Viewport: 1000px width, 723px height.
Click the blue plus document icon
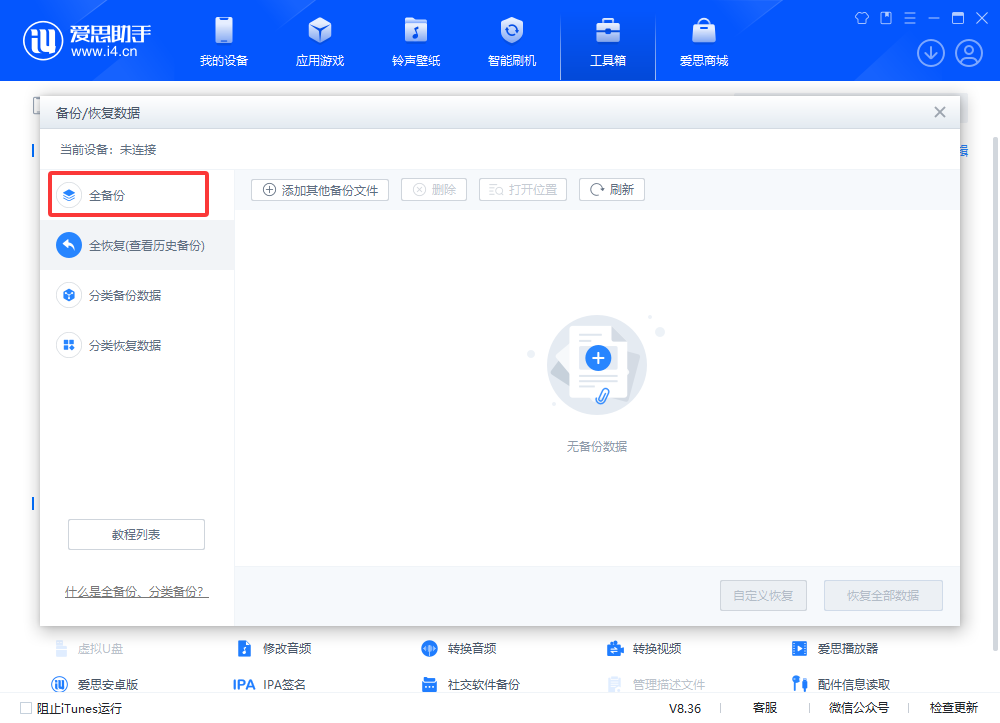598,358
